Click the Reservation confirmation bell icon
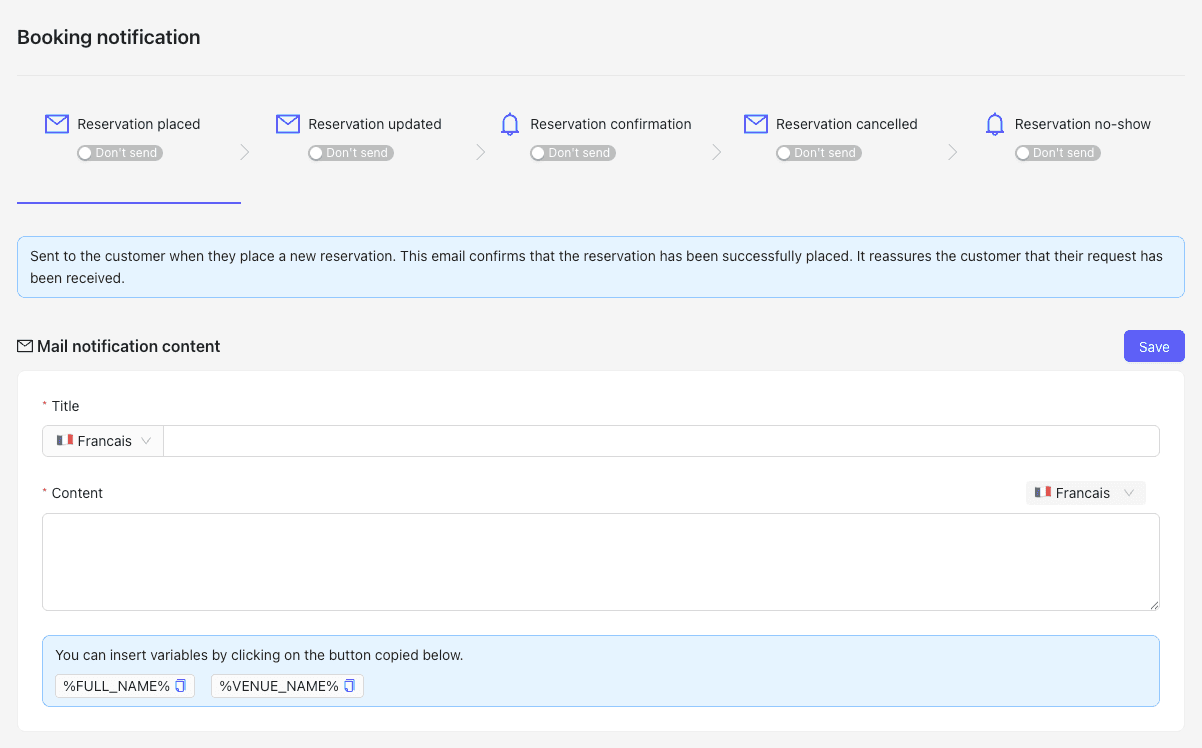 point(510,124)
